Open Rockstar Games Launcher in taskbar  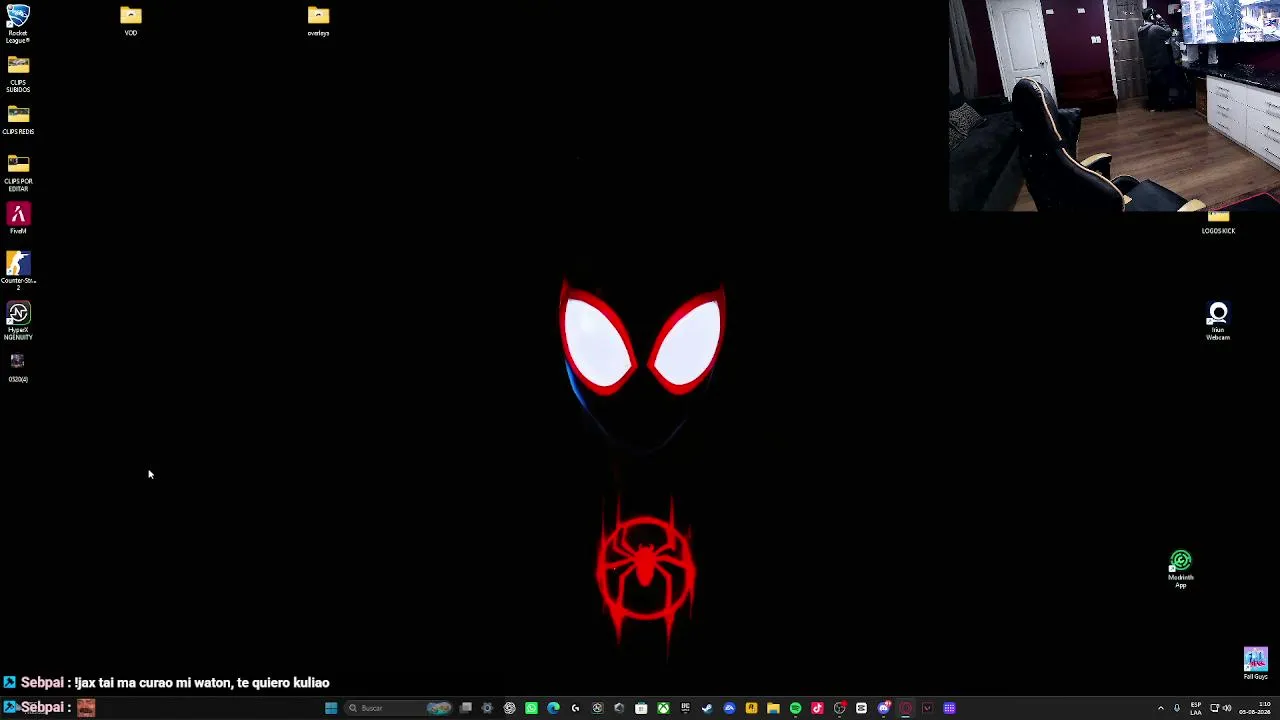click(x=752, y=708)
